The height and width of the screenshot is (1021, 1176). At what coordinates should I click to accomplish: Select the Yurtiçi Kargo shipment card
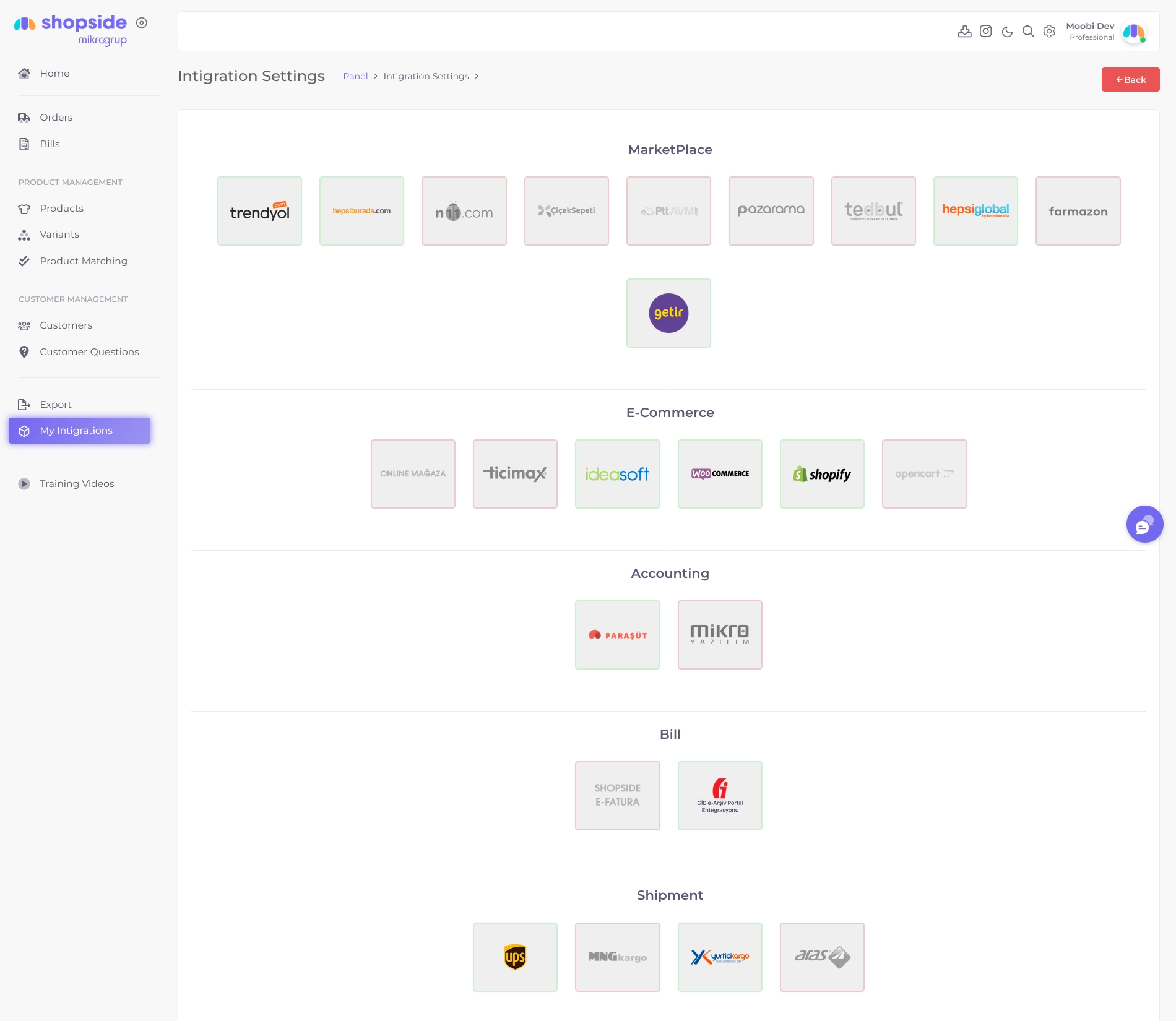pyautogui.click(x=720, y=957)
